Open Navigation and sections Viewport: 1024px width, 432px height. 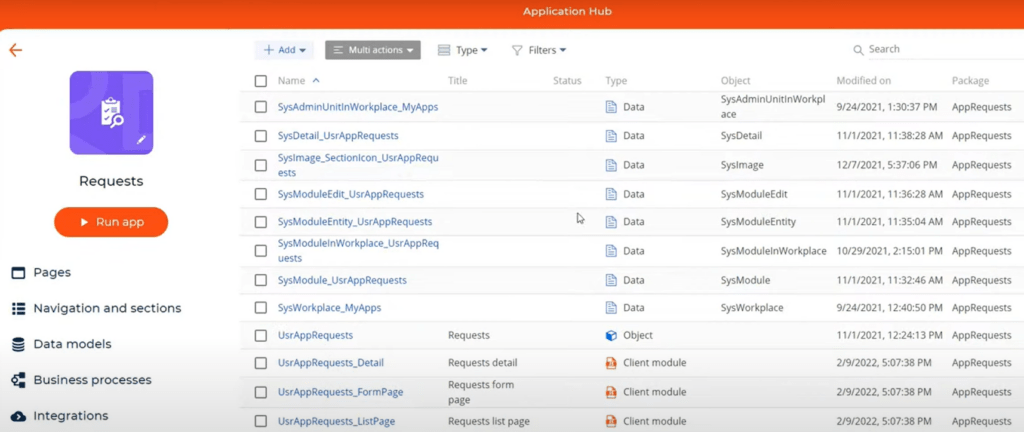click(107, 309)
